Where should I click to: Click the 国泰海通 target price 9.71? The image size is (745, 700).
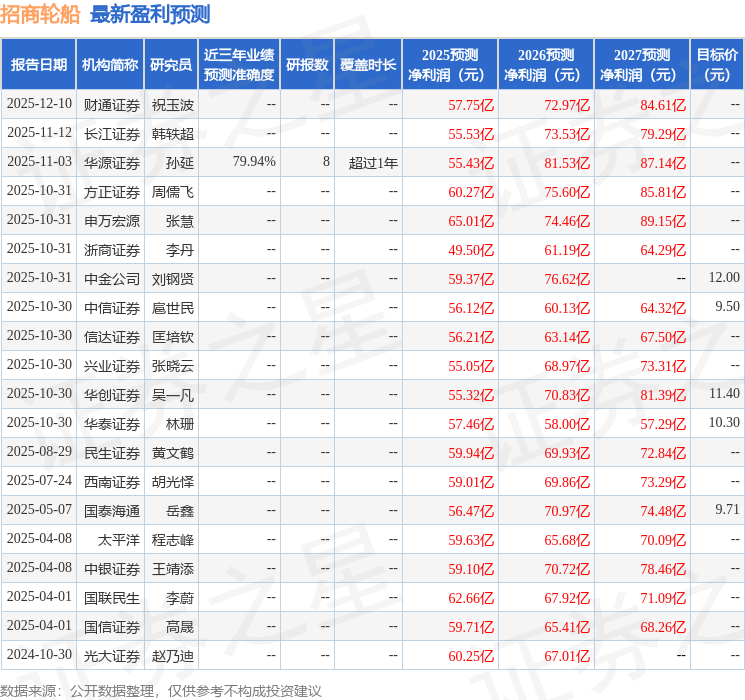click(727, 509)
